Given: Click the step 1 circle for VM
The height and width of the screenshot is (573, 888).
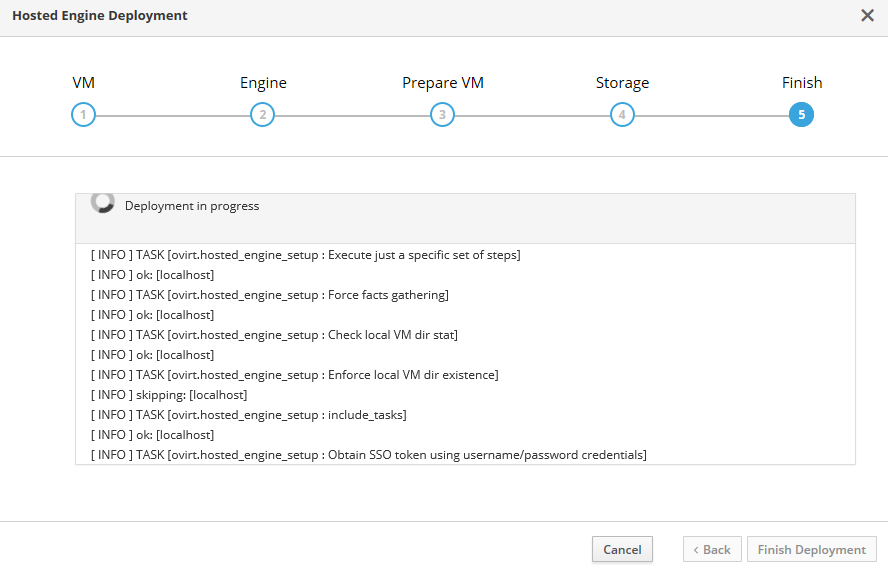Looking at the screenshot, I should [x=83, y=115].
